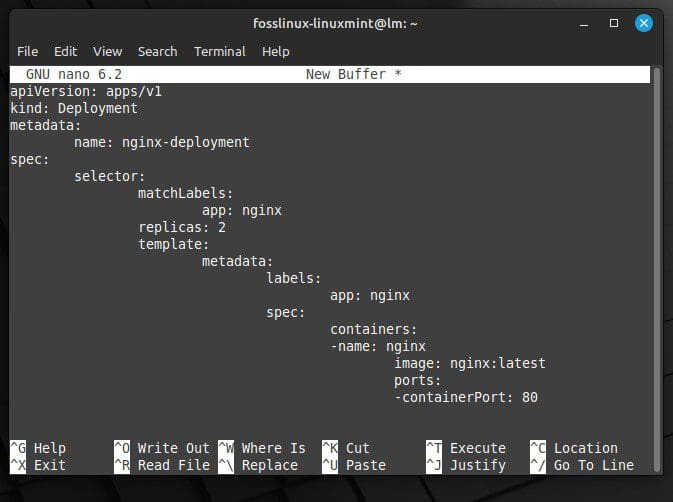Click the '-name: nginx' line
Screen dimensions: 673x502
coord(378,346)
